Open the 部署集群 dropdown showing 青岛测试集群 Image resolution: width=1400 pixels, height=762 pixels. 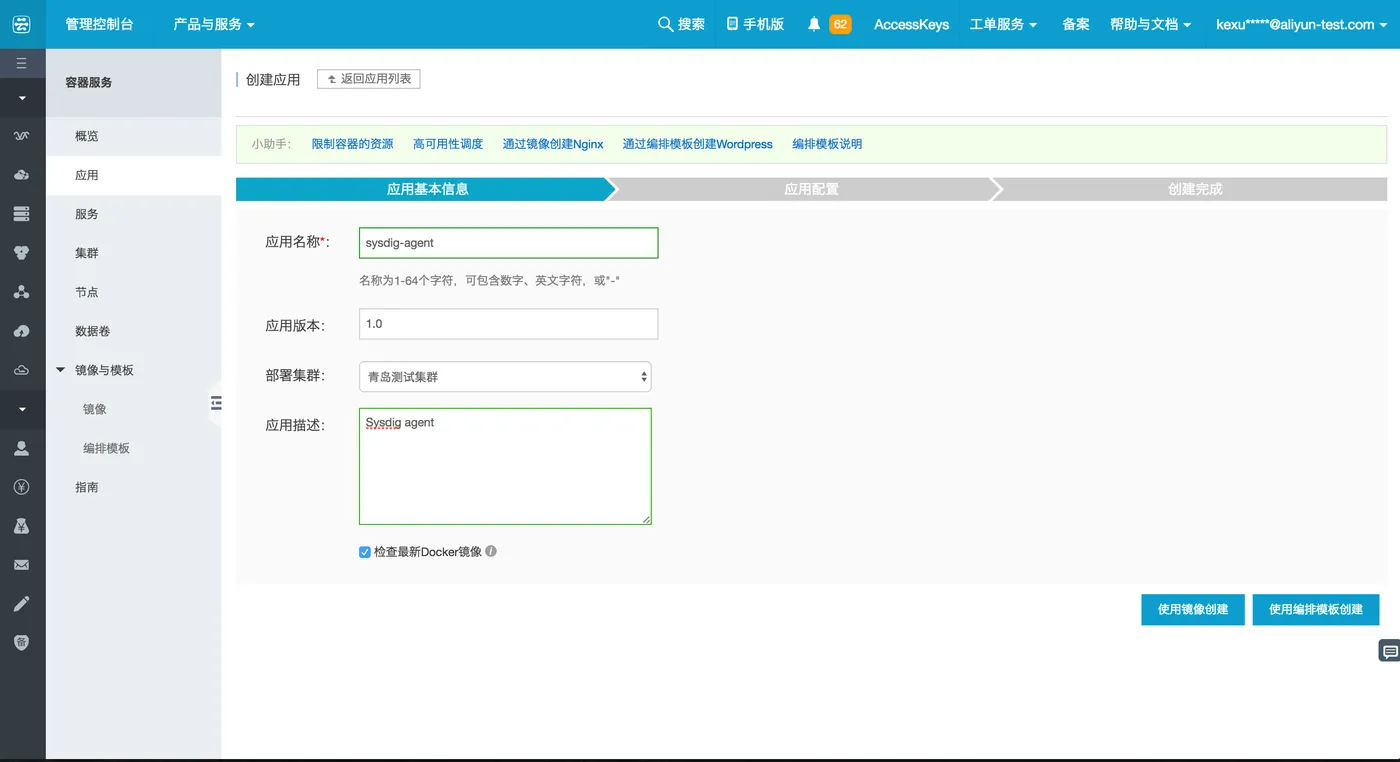coord(505,377)
